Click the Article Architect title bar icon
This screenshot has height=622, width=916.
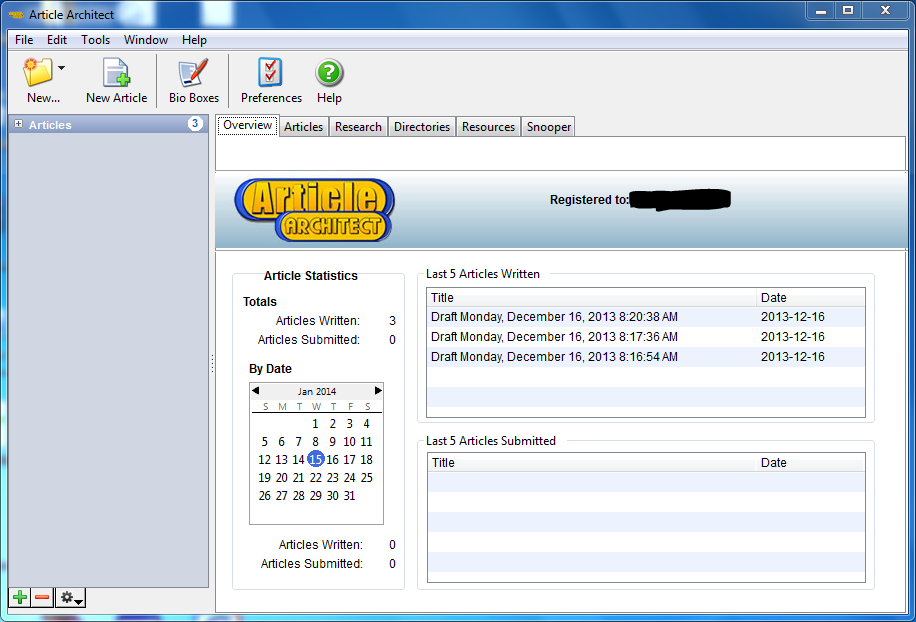pos(16,15)
